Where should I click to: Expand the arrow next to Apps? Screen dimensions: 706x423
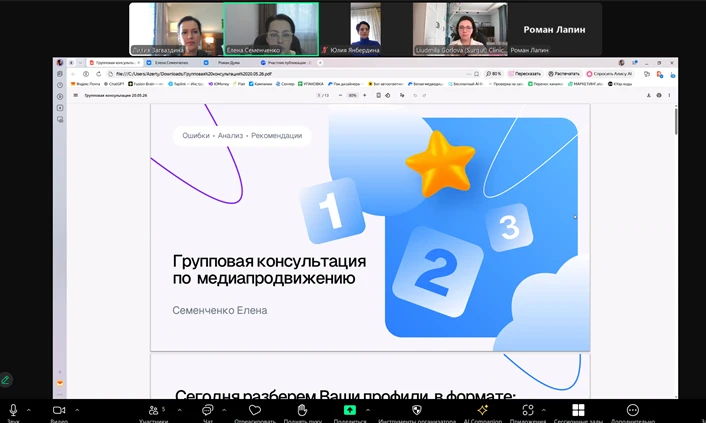[x=543, y=410]
